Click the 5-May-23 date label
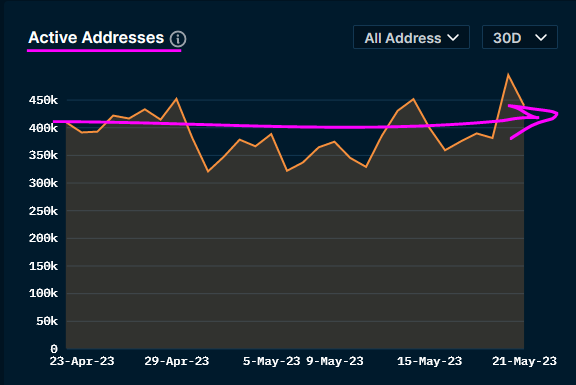This screenshot has width=576, height=385. 271,361
